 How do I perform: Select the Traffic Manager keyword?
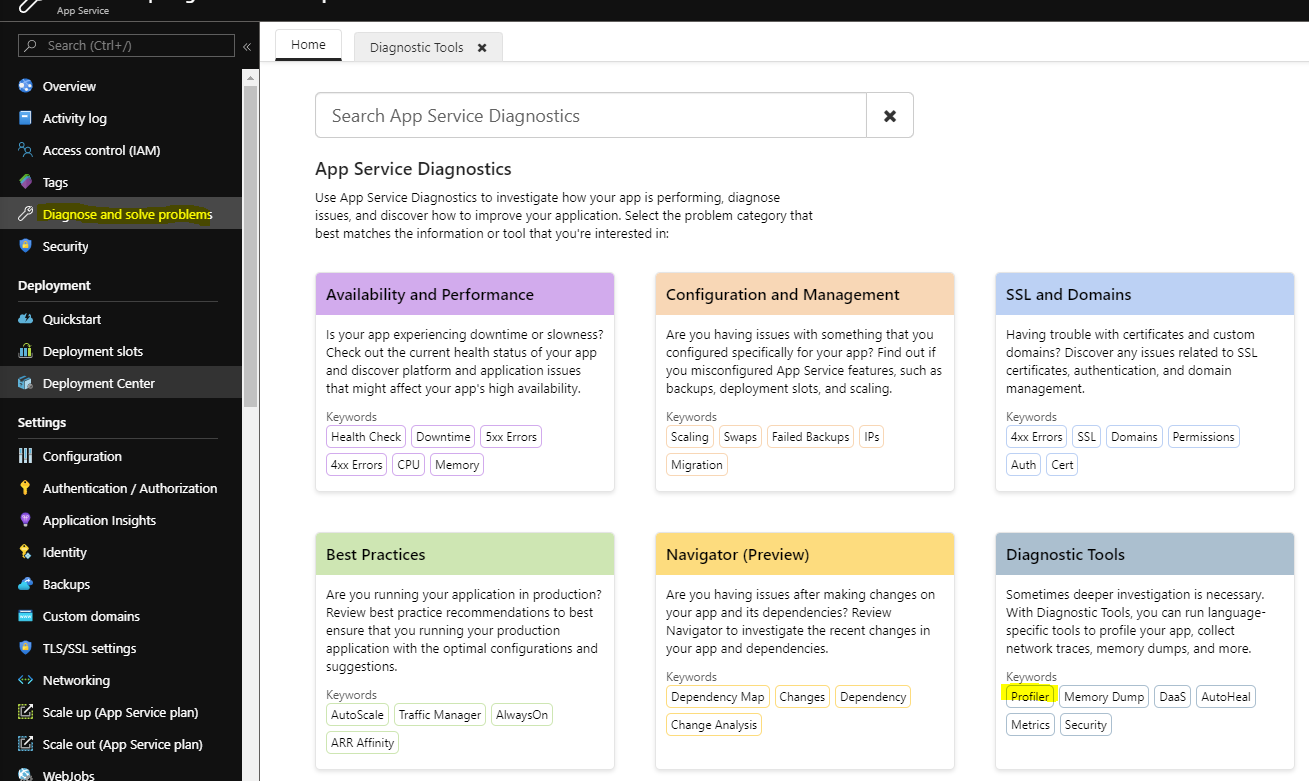[x=440, y=715]
